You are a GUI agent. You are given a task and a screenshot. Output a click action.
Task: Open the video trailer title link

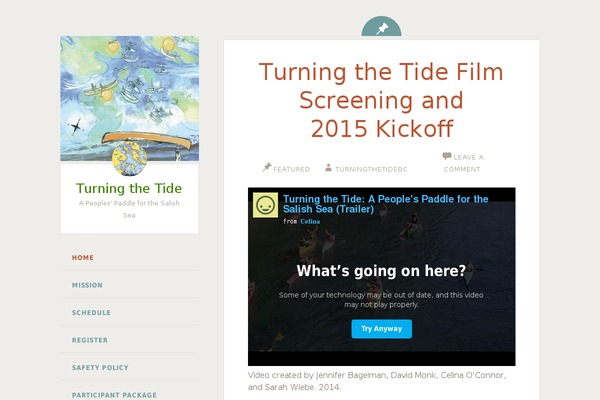[385, 205]
